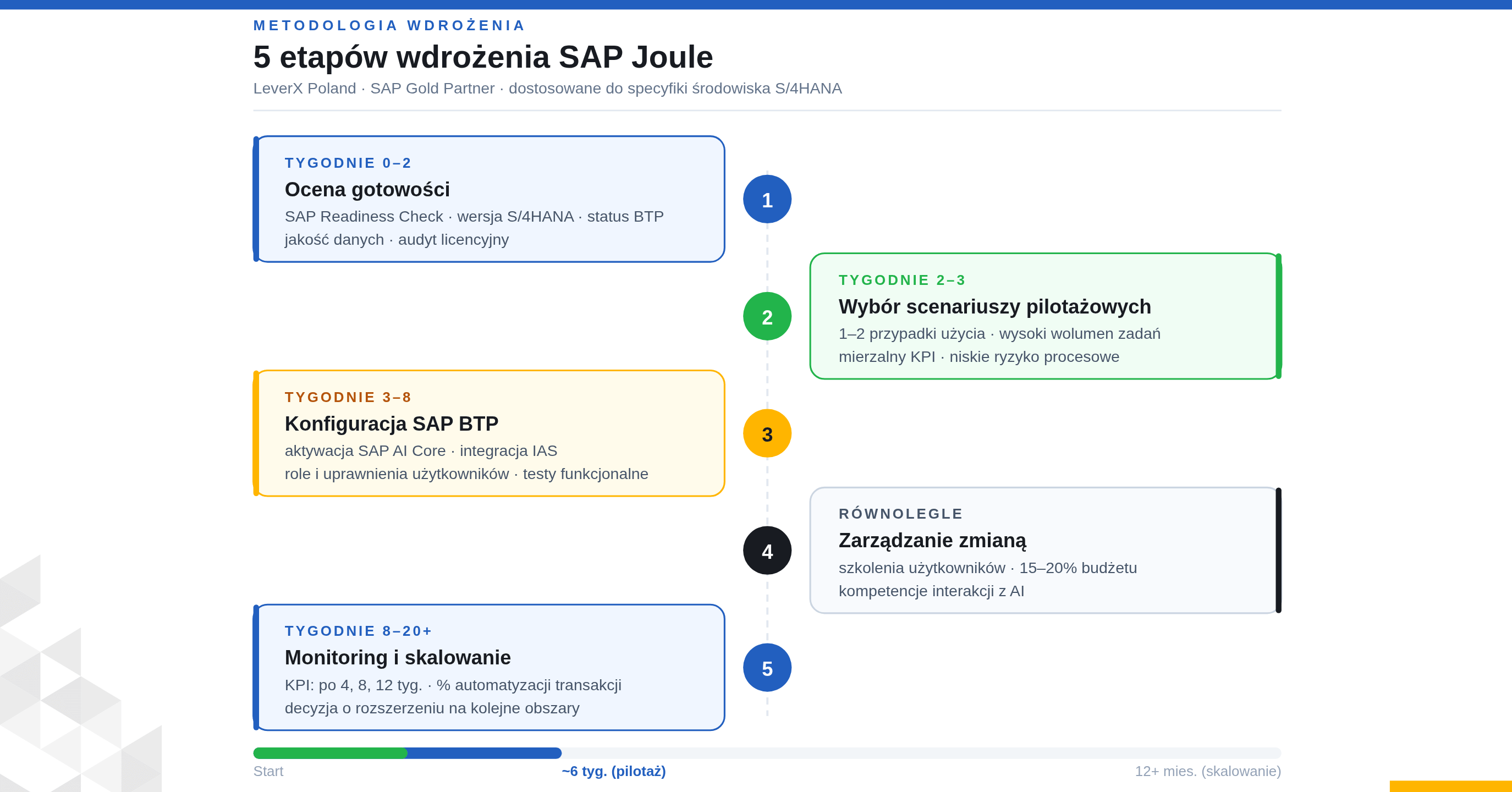
Task: Click 'KPI: po 4, 8, 12 tyg.' line
Action: coord(453,685)
